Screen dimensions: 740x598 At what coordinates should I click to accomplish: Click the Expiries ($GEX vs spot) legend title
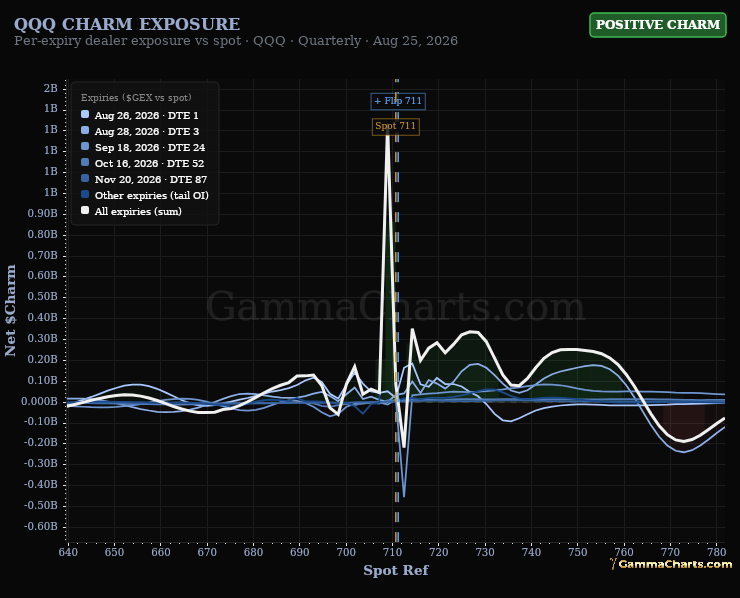pyautogui.click(x=136, y=98)
